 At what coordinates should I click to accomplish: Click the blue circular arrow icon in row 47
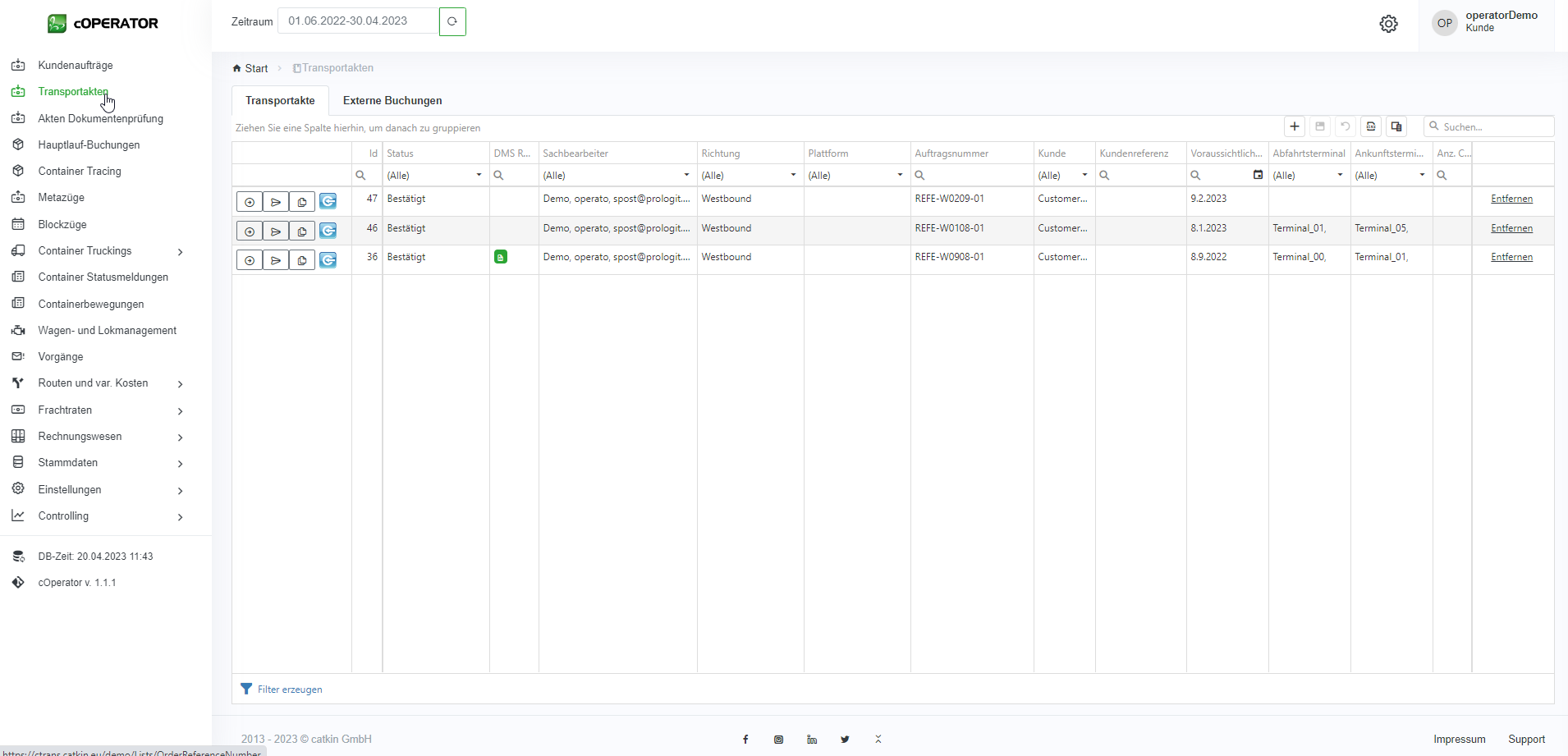coord(328,202)
